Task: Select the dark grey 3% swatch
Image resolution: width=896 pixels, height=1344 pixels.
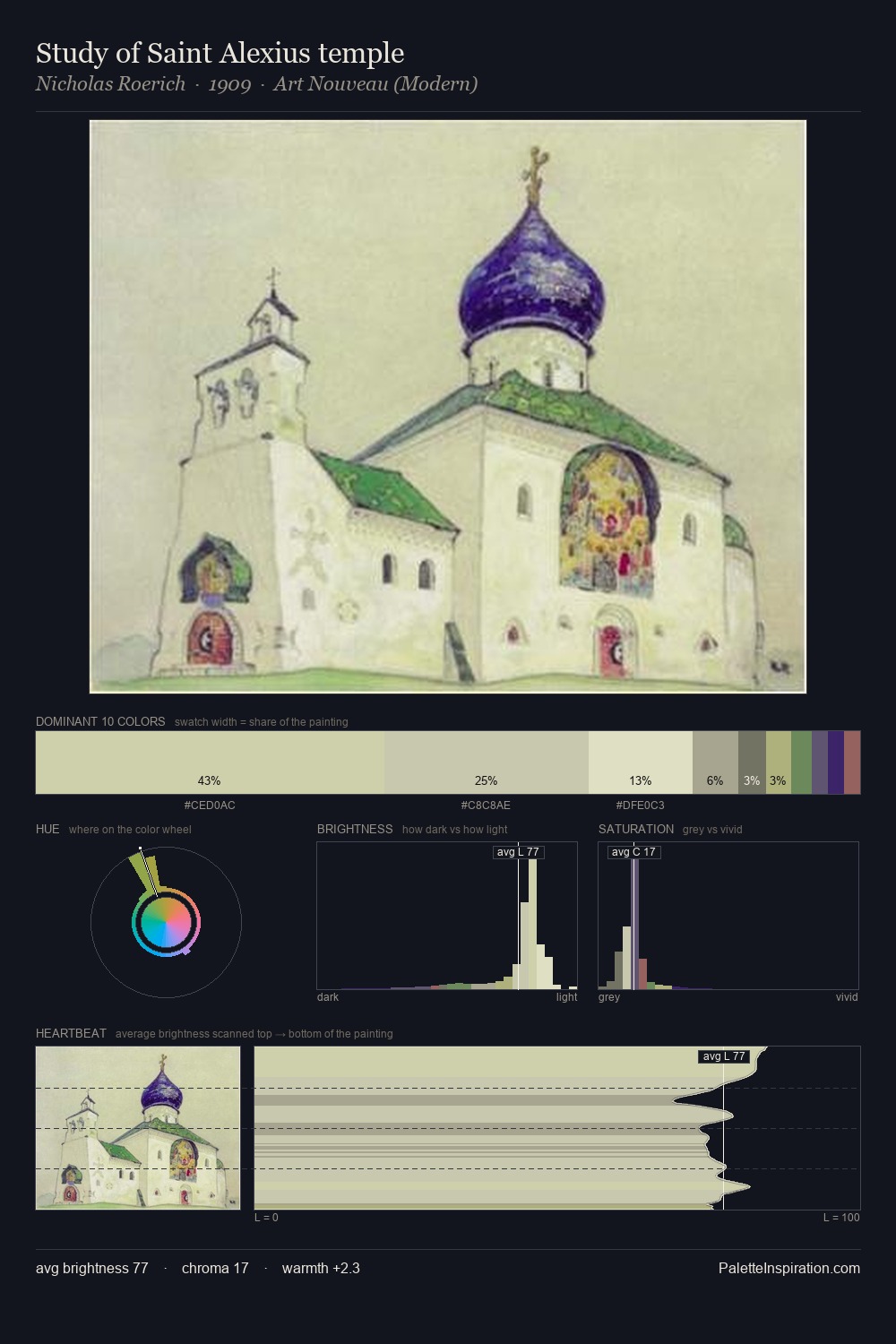Action: pyautogui.click(x=752, y=762)
